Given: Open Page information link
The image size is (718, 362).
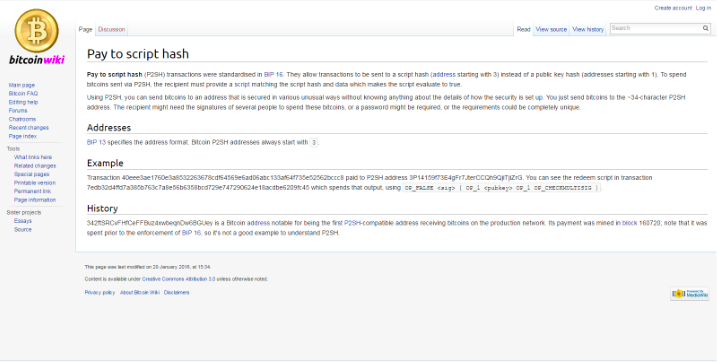Looking at the screenshot, I should [35, 200].
